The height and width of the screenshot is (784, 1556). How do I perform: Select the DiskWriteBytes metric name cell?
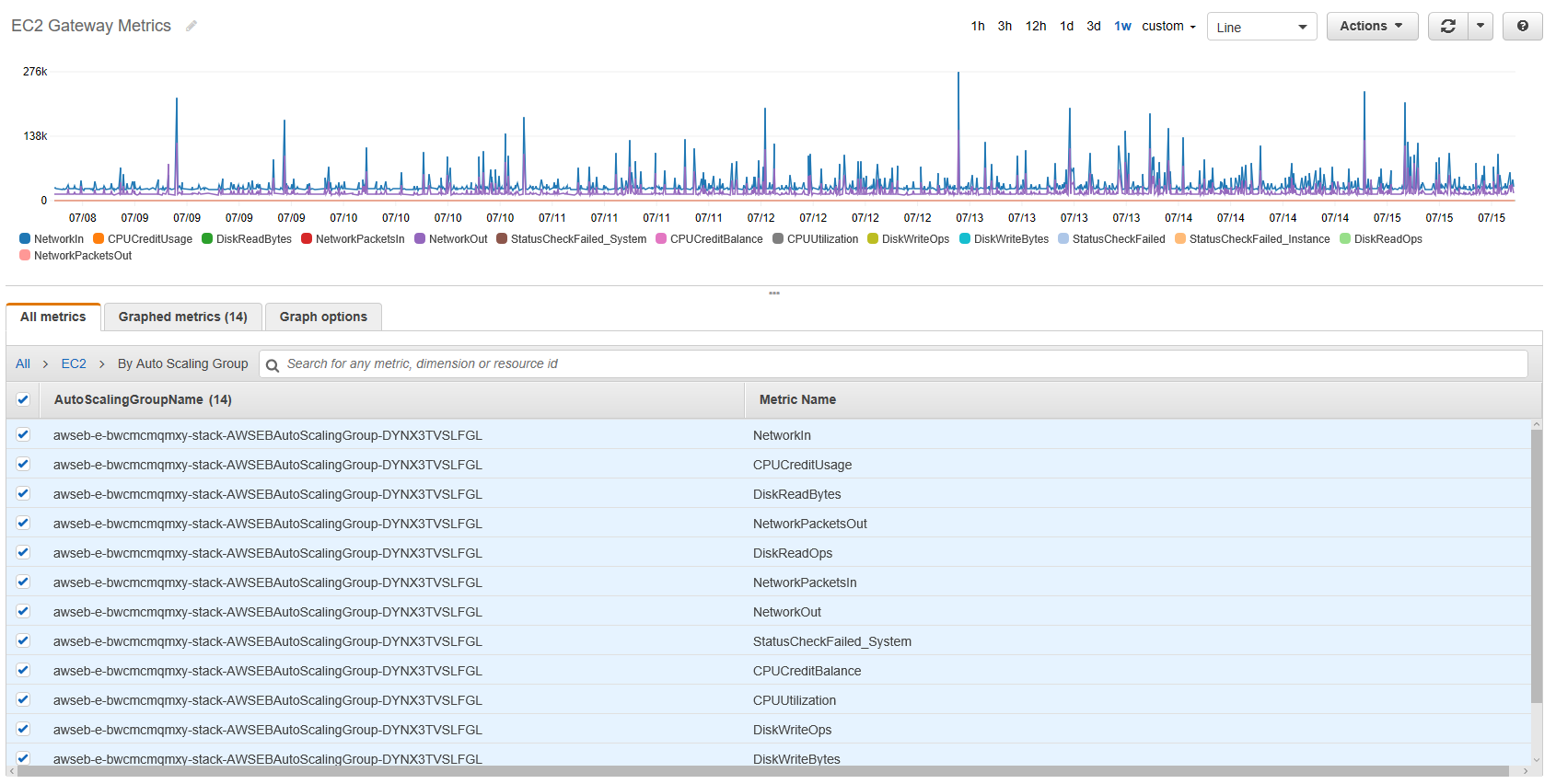796,759
